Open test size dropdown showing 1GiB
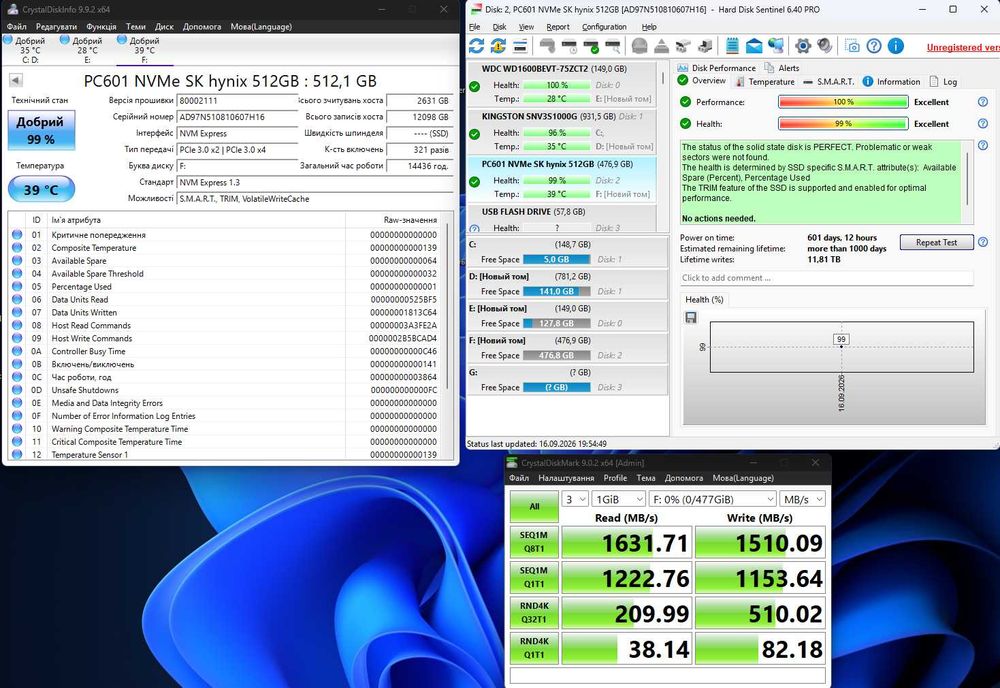Image resolution: width=1000 pixels, height=688 pixels. pyautogui.click(x=618, y=499)
